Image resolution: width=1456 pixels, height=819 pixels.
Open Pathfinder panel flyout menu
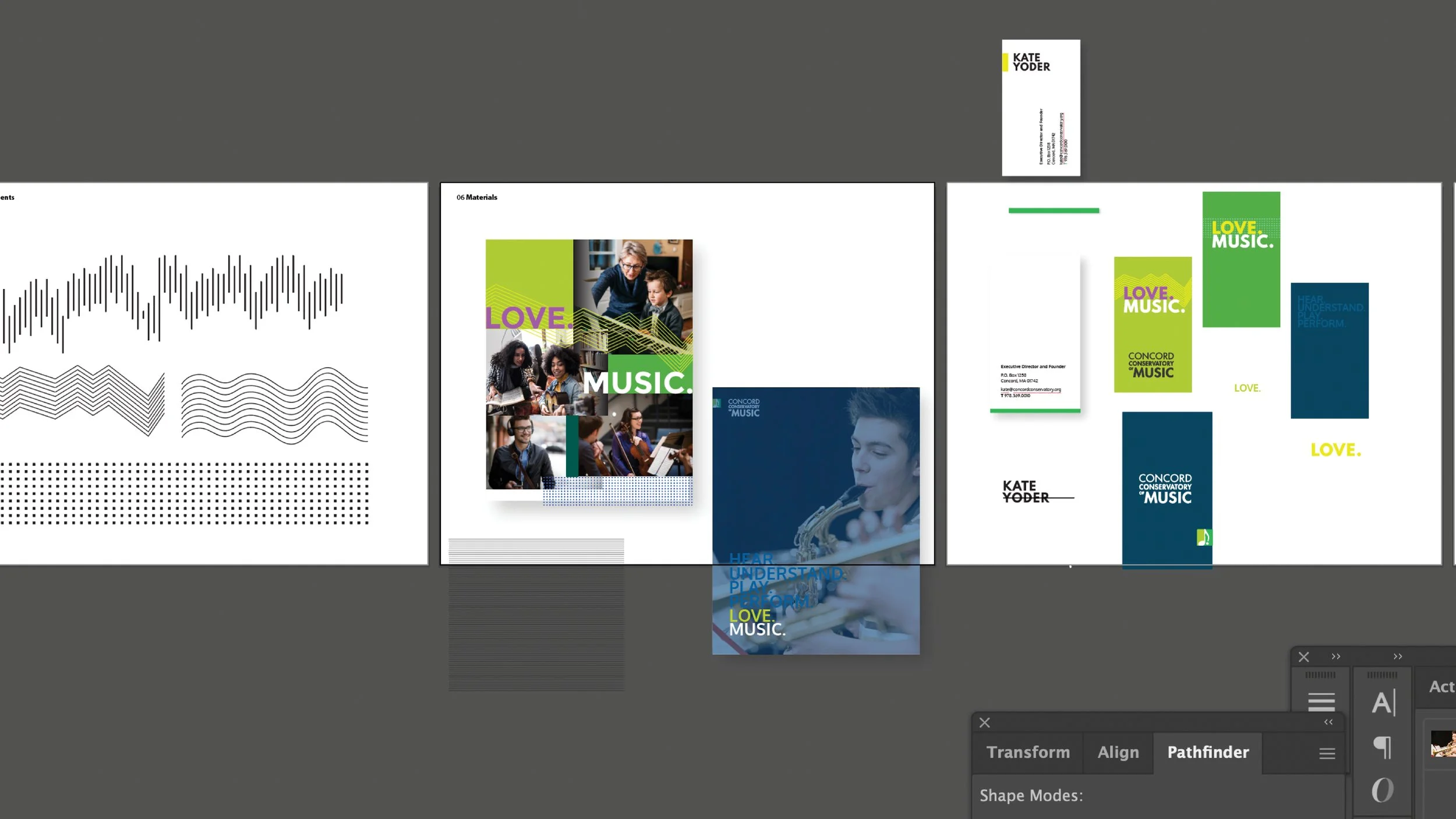point(1327,754)
